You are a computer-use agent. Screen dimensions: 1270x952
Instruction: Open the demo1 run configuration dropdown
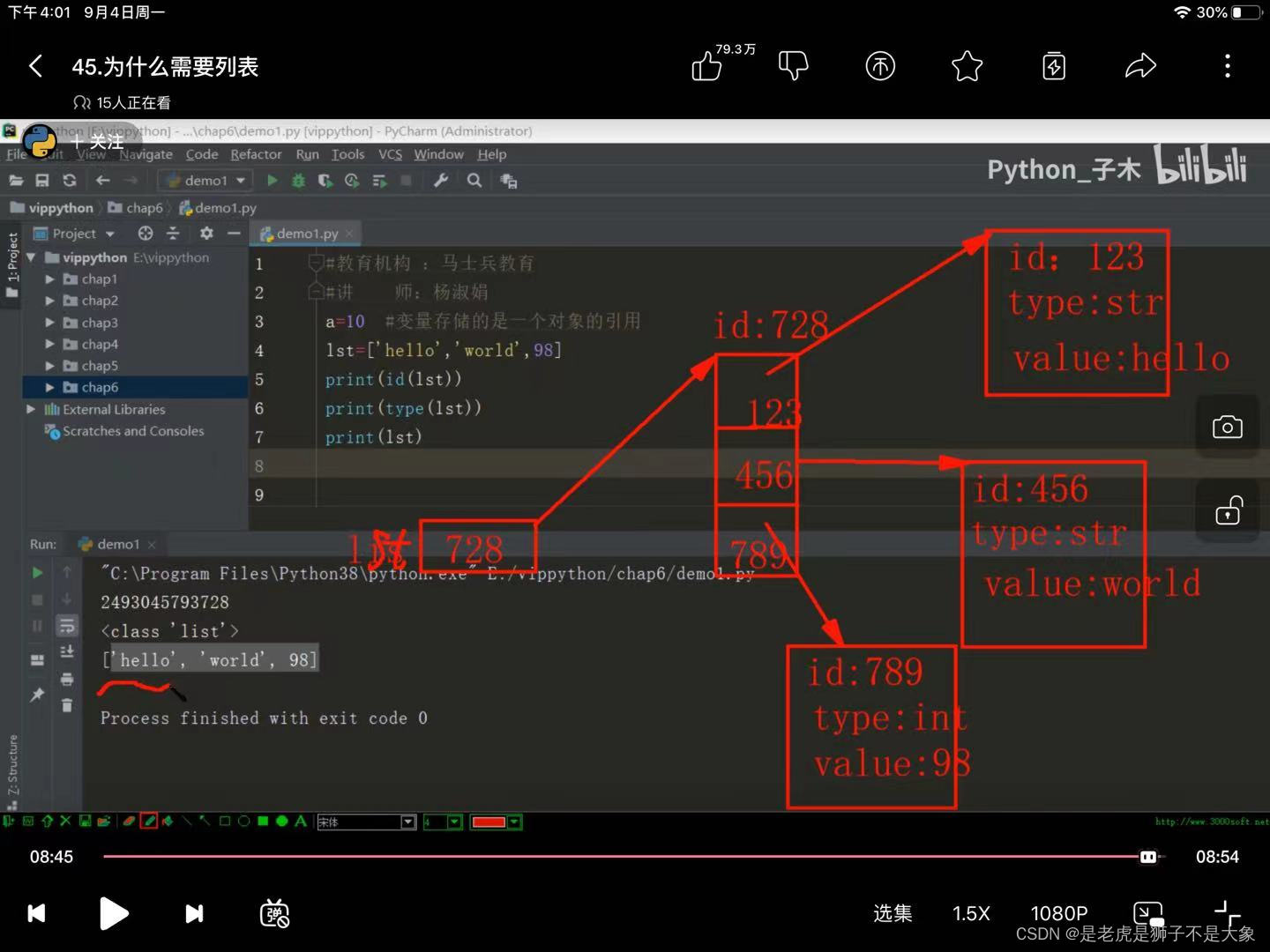[206, 180]
